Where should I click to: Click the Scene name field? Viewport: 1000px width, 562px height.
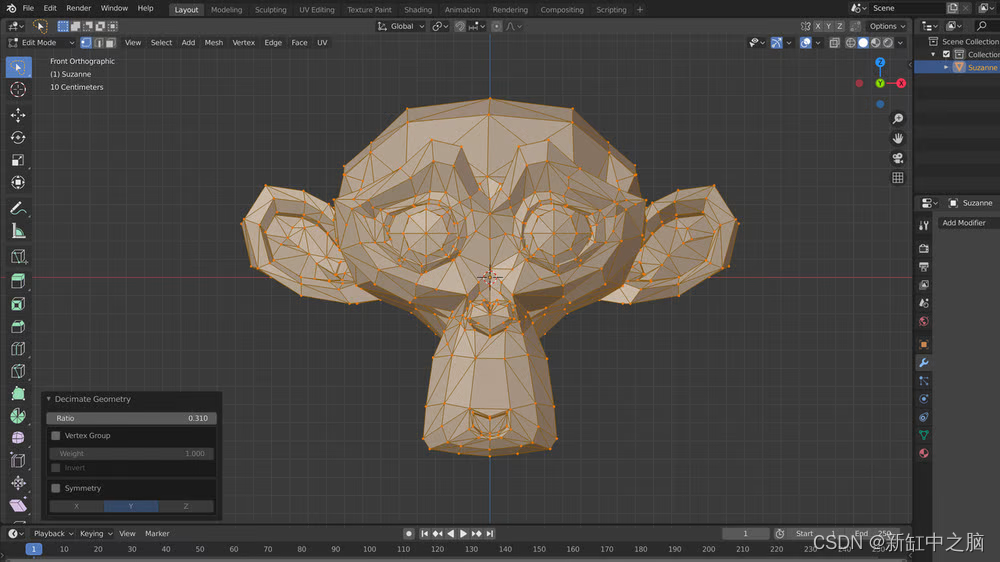tap(906, 8)
